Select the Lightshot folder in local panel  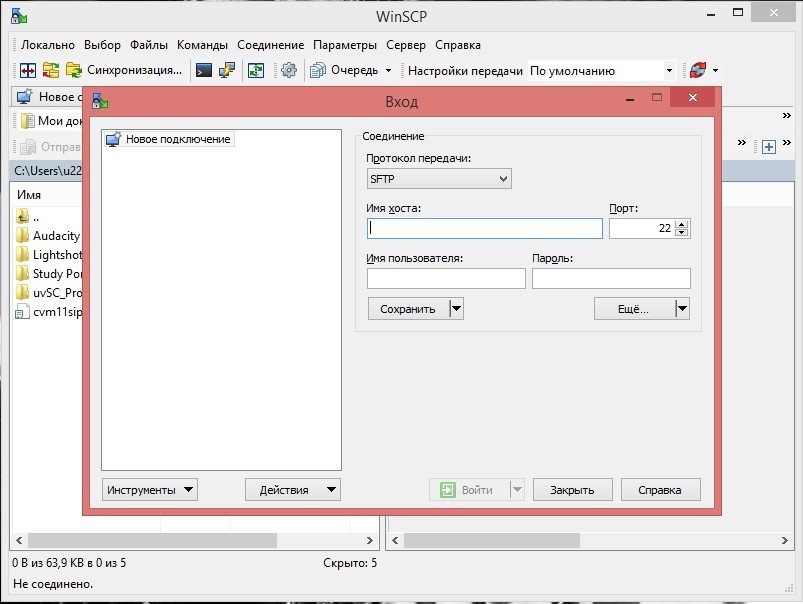tap(49, 255)
